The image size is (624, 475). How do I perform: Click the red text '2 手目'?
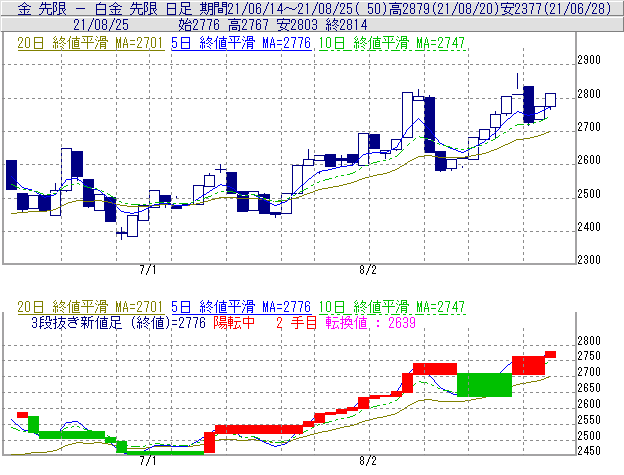tap(296, 323)
